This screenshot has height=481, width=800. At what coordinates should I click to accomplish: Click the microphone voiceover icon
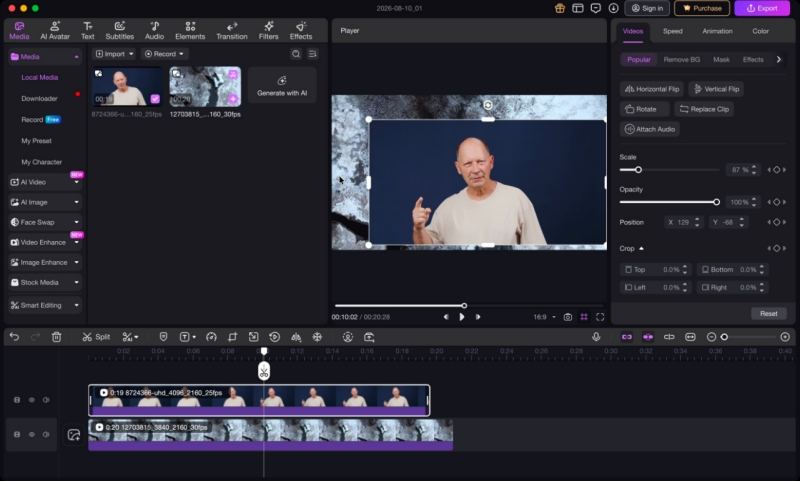[596, 337]
